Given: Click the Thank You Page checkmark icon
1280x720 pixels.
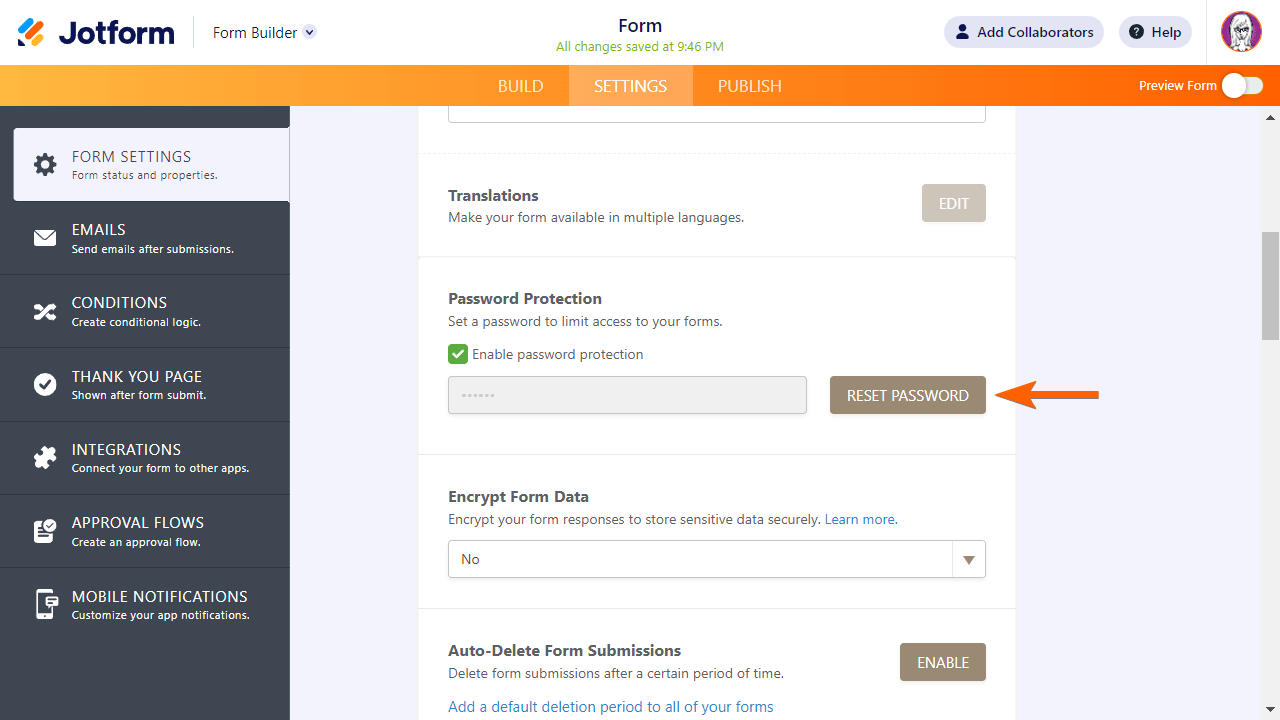Looking at the screenshot, I should coord(45,384).
